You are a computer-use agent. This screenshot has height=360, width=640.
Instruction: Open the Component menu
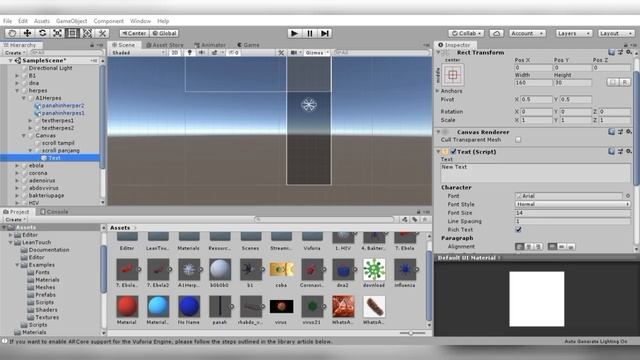pos(108,21)
